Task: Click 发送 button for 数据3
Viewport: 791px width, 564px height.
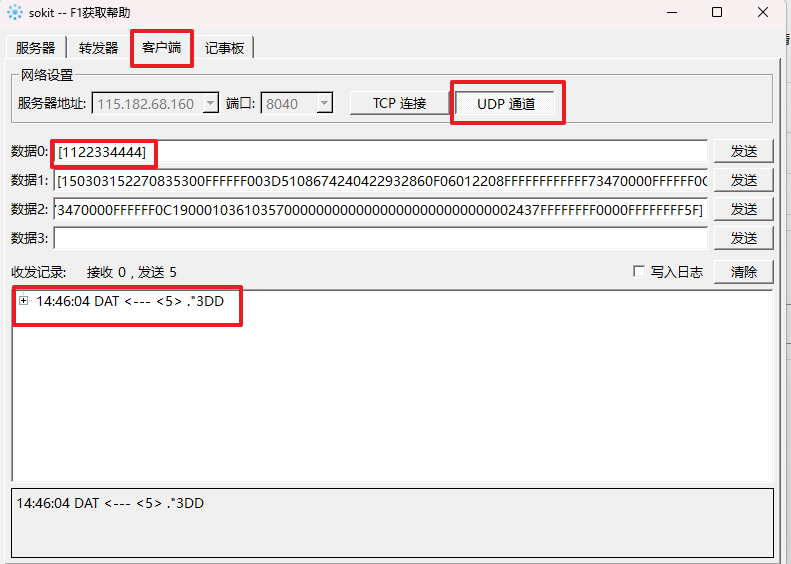Action: tap(744, 238)
